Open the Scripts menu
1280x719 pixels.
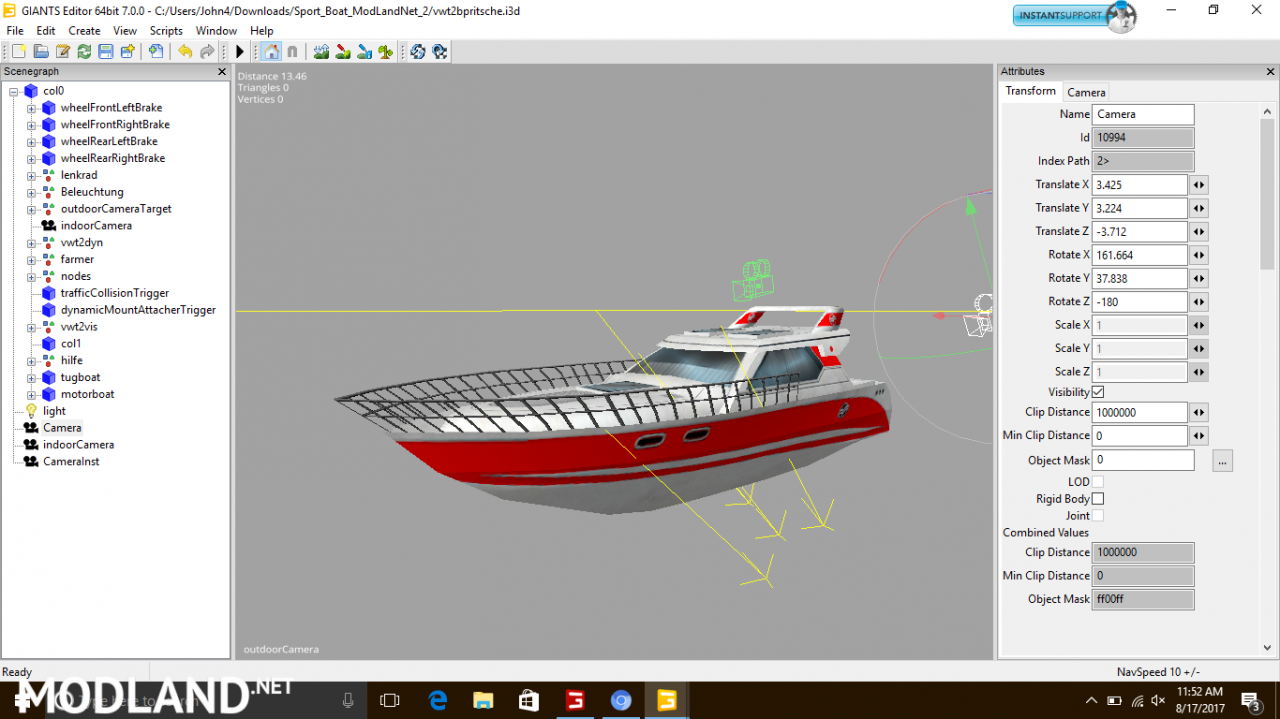tap(166, 30)
